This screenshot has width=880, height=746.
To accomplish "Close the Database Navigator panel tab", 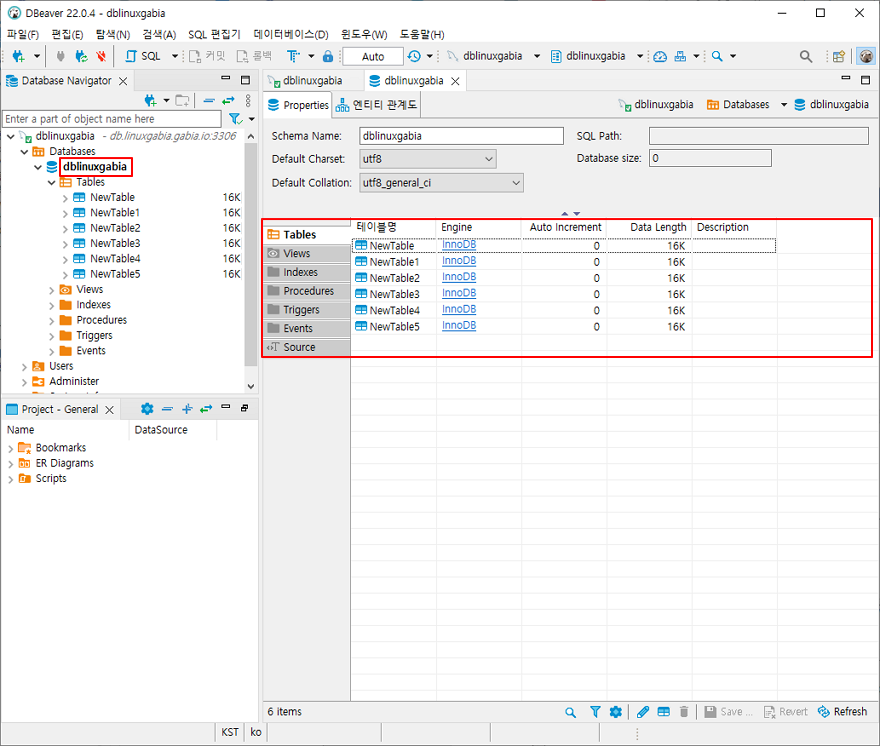I will click(123, 81).
